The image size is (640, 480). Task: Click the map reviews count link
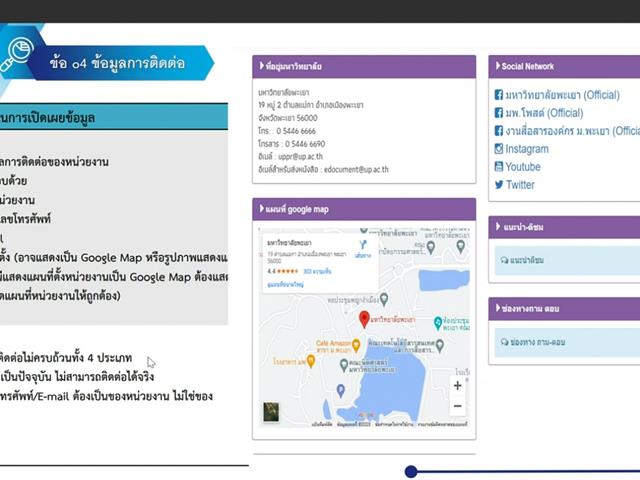pos(317,271)
